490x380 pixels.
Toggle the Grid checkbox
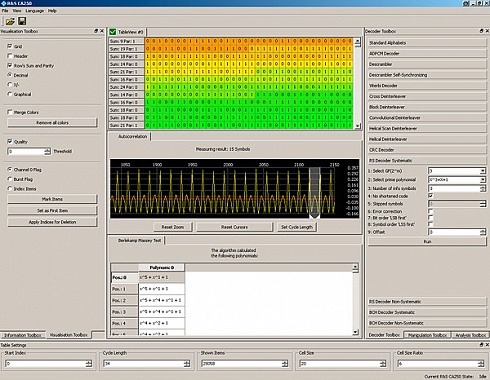coord(10,46)
